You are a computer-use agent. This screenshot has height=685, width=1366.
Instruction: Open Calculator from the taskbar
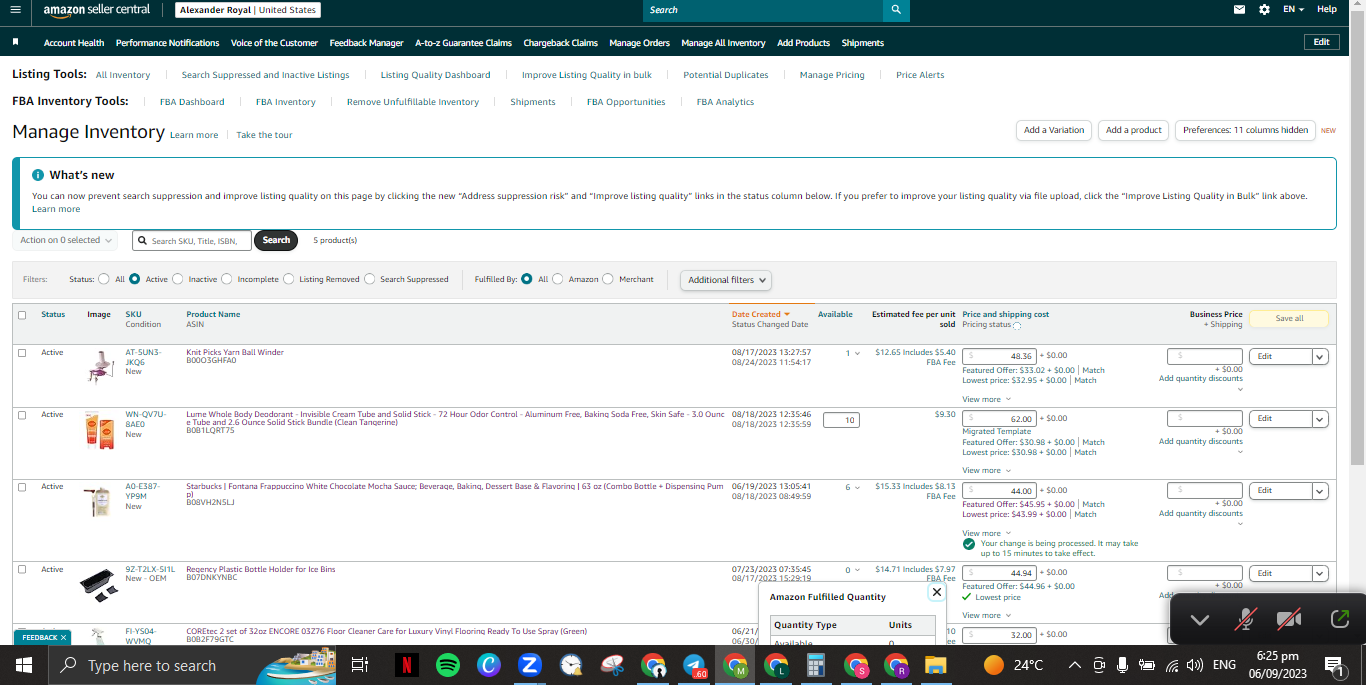815,665
